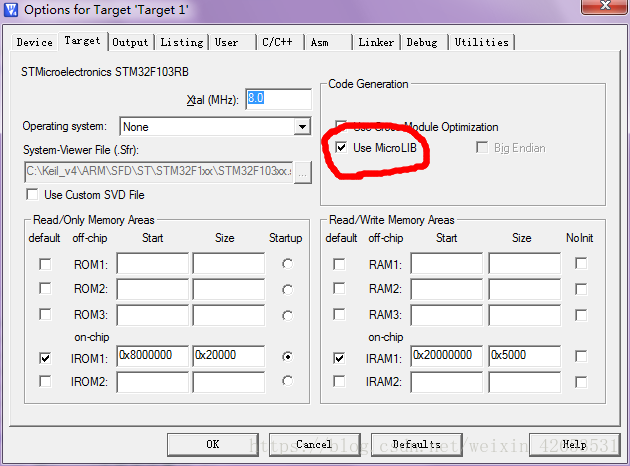Viewport: 630px width, 466px height.
Task: Edit the IRAM1 Start field 0x20000000
Action: pos(447,356)
